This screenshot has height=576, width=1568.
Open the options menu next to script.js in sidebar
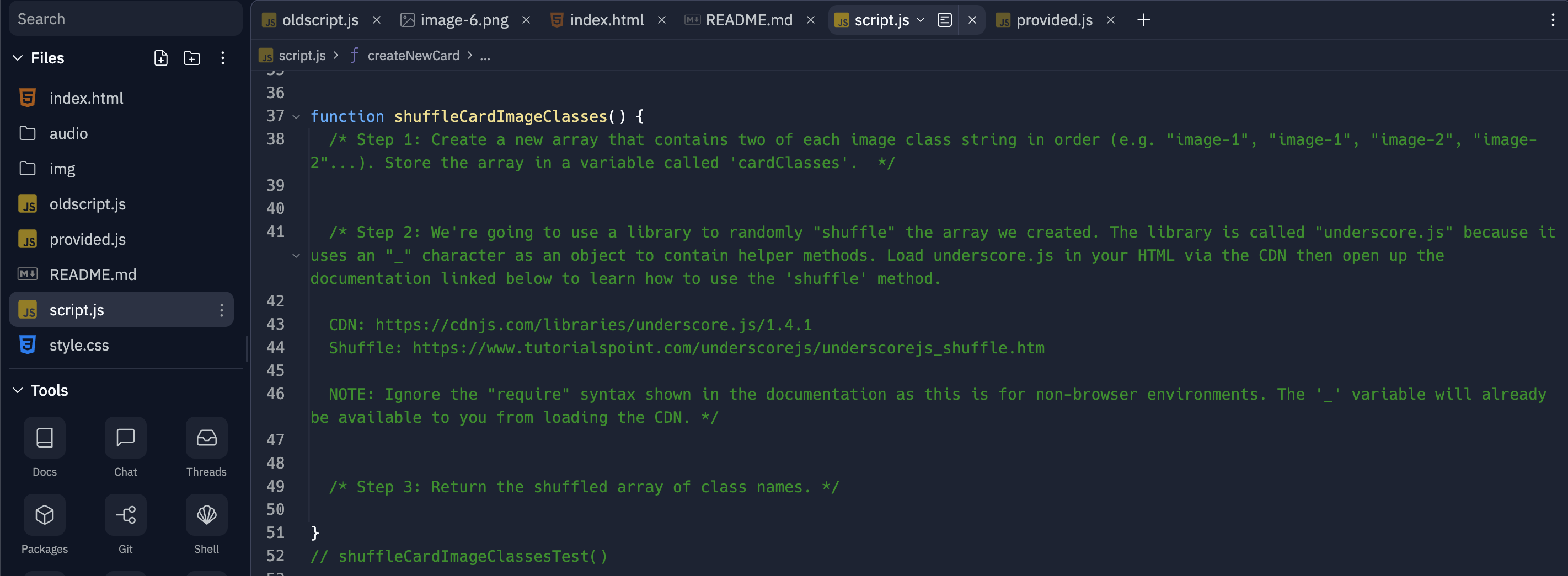point(222,309)
